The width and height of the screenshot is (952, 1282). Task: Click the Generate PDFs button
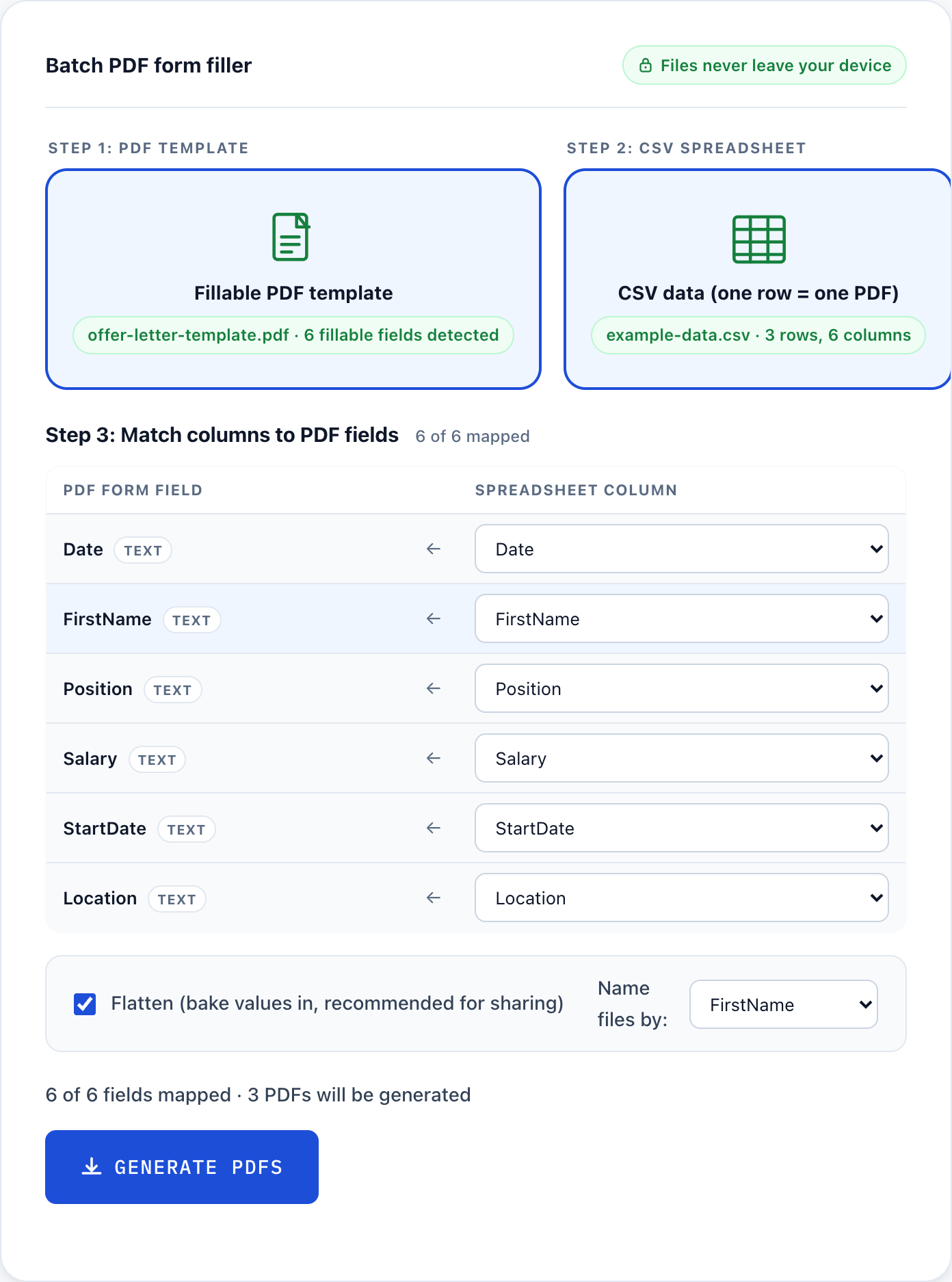(x=182, y=1167)
